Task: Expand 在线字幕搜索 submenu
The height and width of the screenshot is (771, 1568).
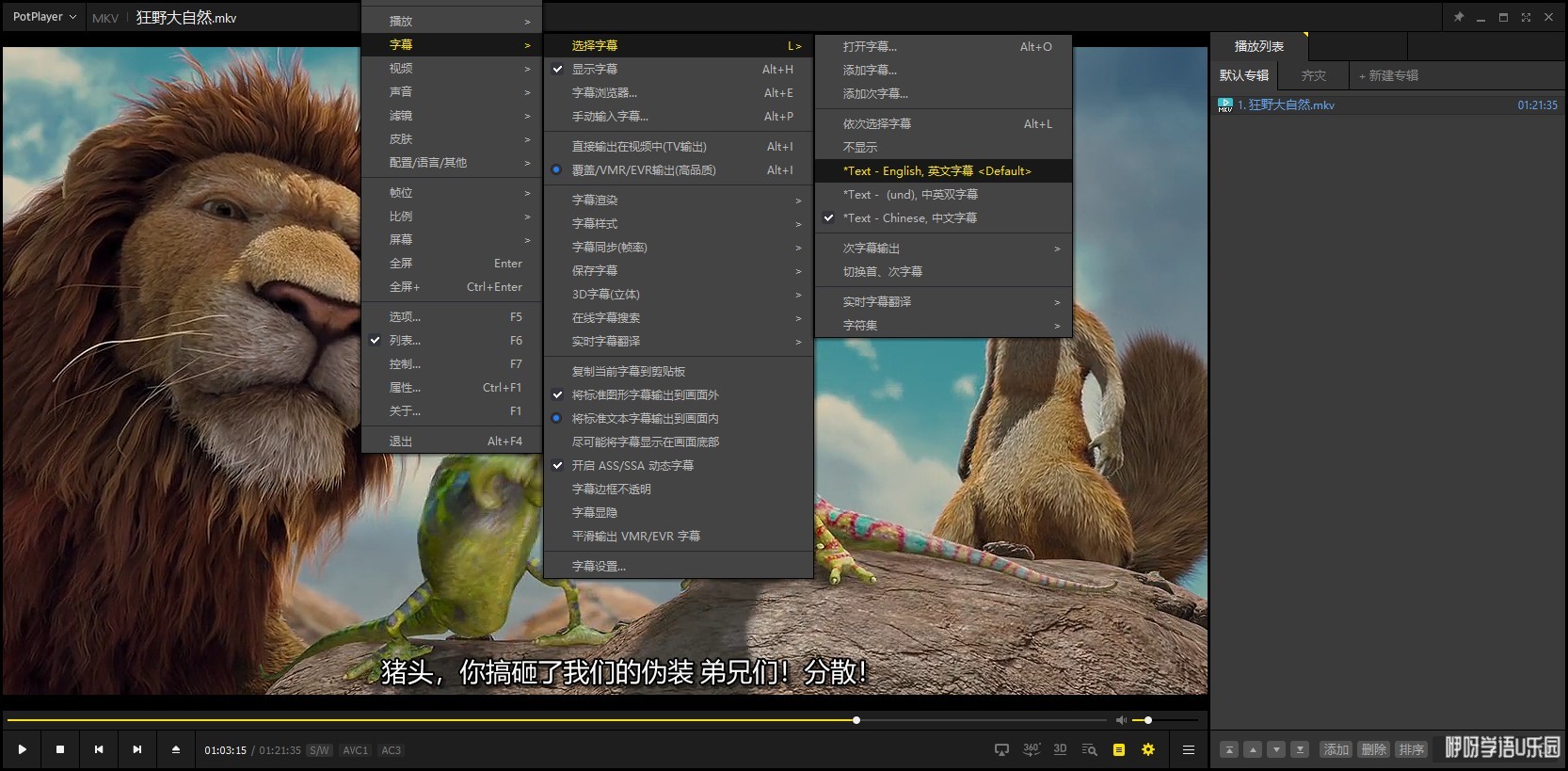Action: pos(678,317)
